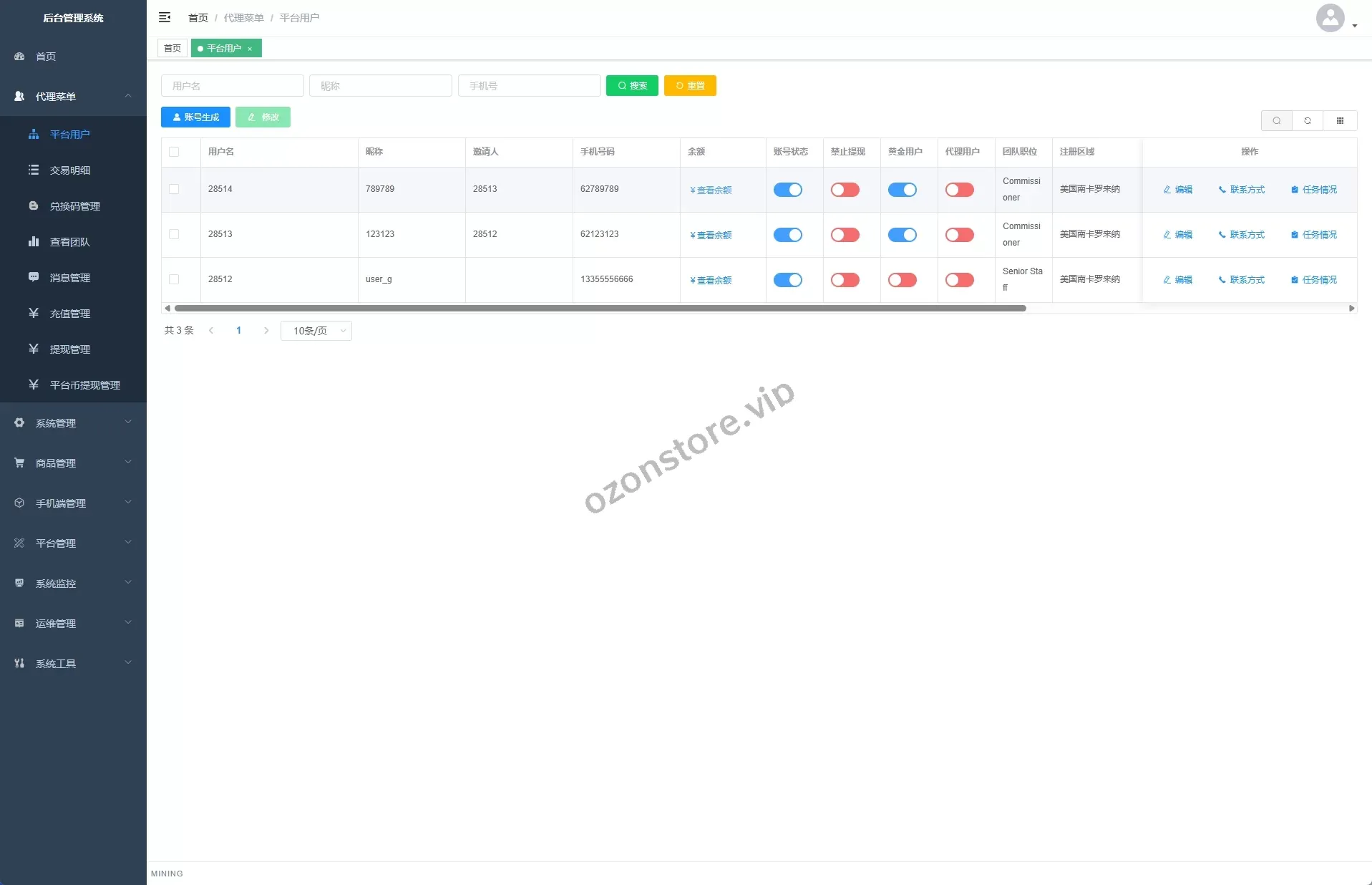
Task: Toggle 黄金用户 switch for user 28512
Action: pos(902,280)
